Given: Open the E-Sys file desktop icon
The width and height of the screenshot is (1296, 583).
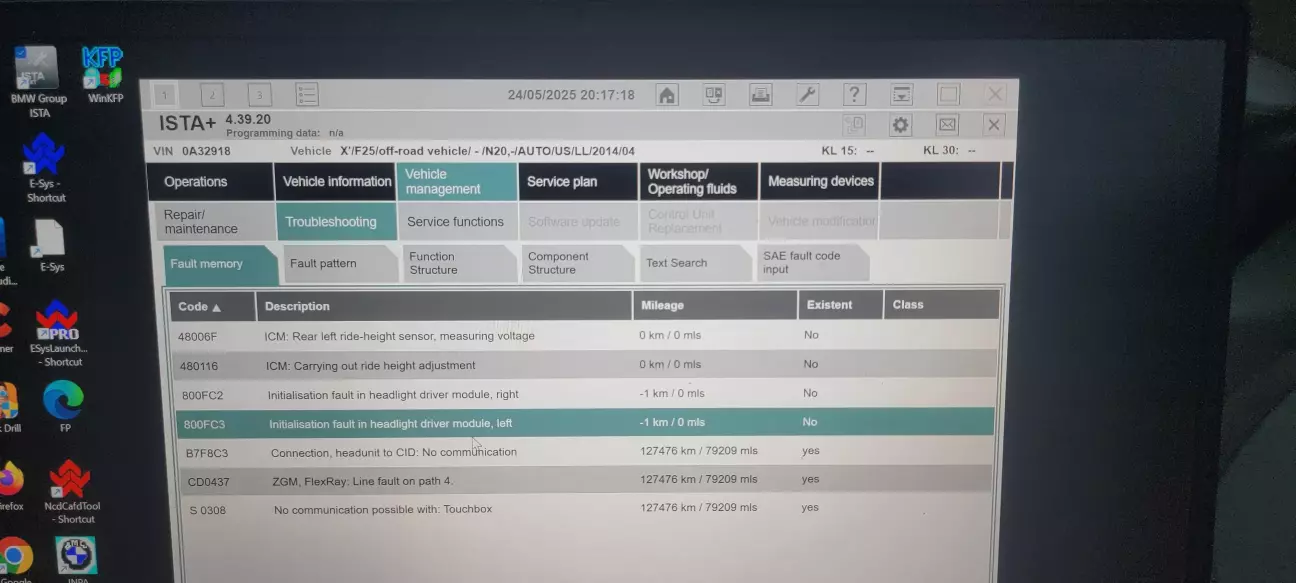Looking at the screenshot, I should click(x=50, y=245).
